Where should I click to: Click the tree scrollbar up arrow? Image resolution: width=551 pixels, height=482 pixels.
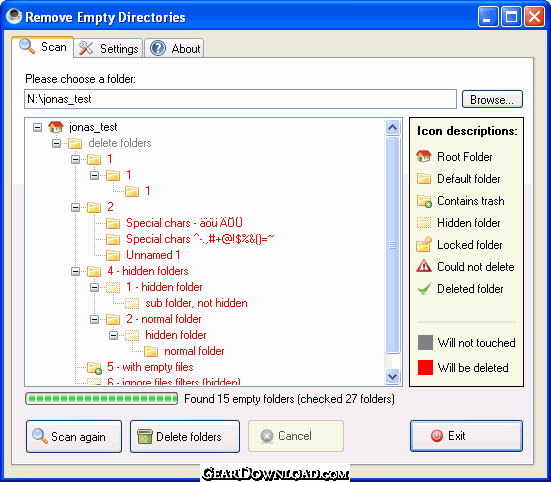click(393, 127)
